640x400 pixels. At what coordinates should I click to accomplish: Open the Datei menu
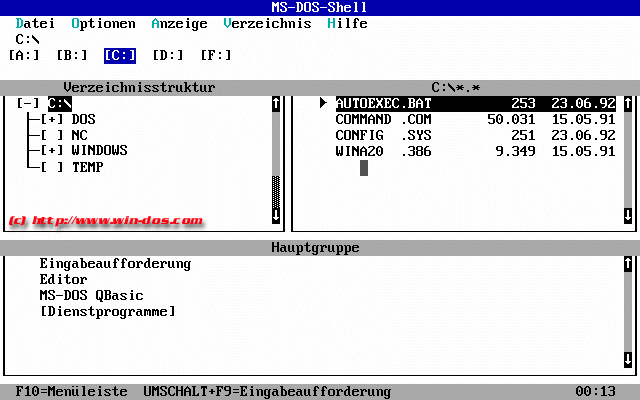[x=36, y=23]
